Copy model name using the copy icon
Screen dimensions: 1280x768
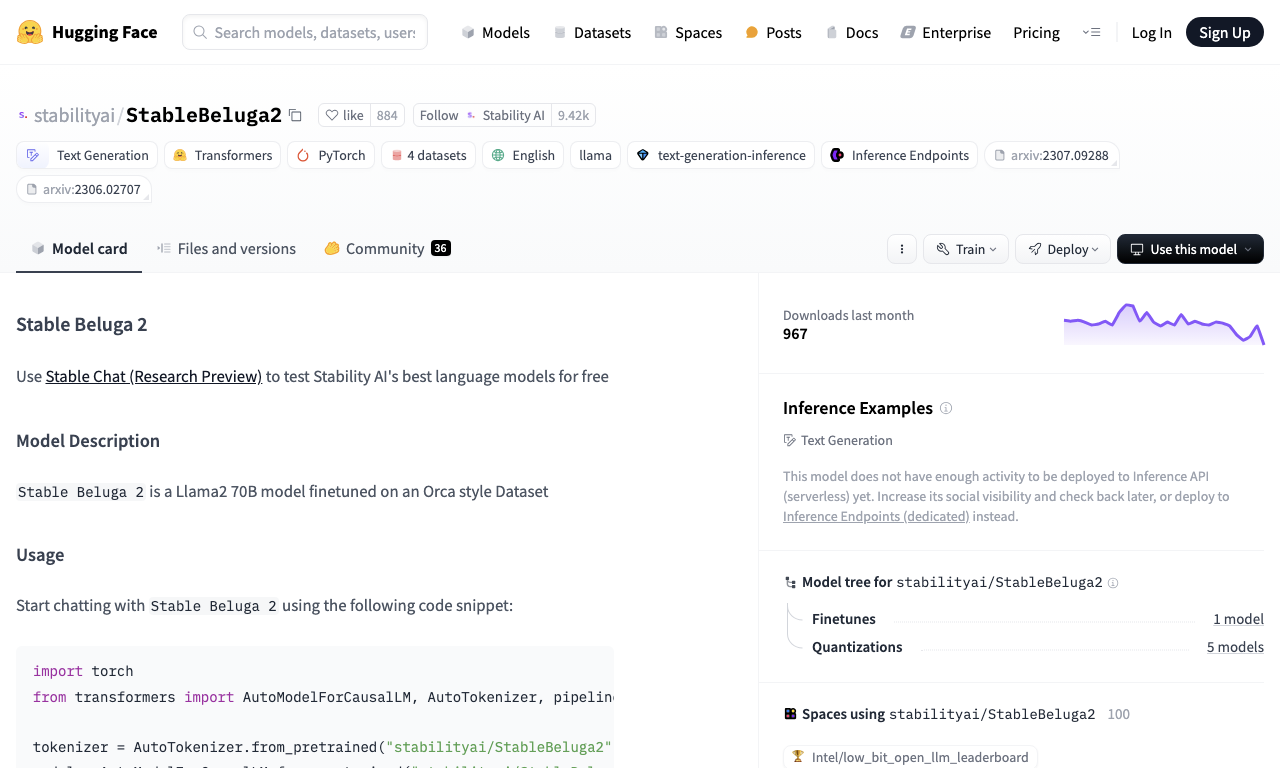(295, 115)
